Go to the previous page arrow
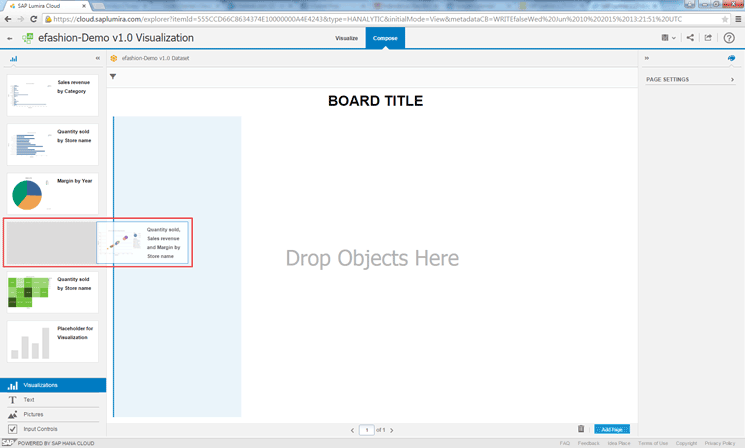Viewport: 745px width, 448px height. pos(353,430)
